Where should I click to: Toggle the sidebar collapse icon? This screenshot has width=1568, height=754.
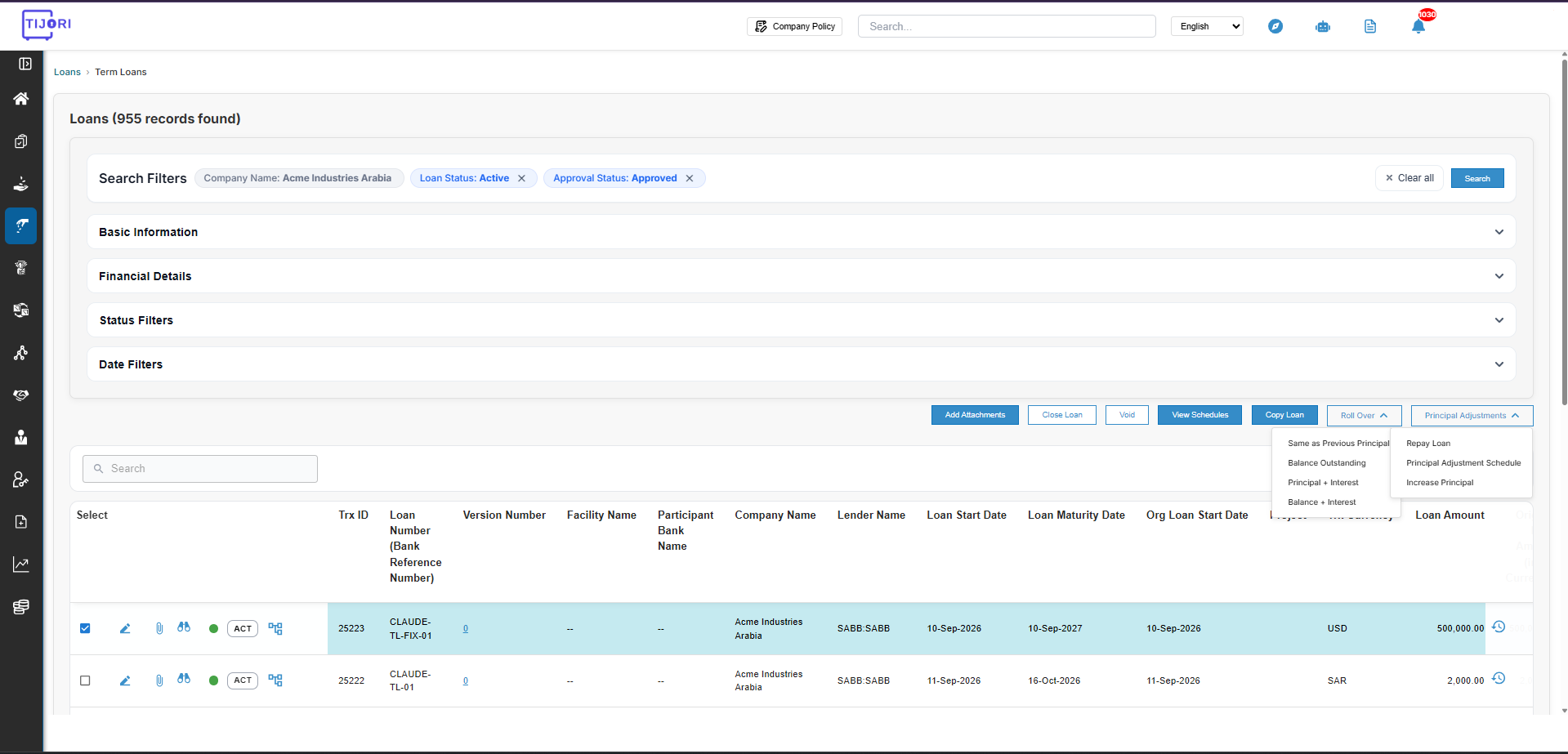25,64
